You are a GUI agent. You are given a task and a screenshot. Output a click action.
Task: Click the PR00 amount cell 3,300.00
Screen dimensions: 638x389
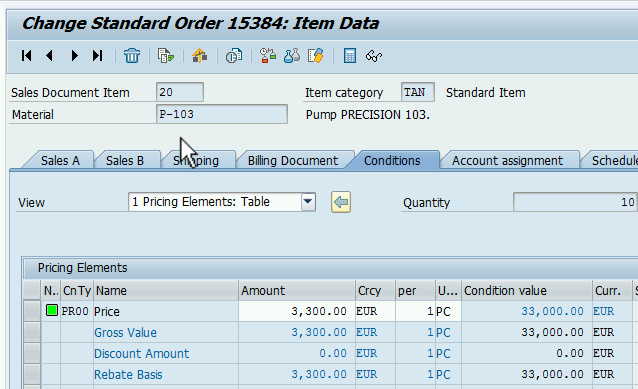click(x=297, y=311)
